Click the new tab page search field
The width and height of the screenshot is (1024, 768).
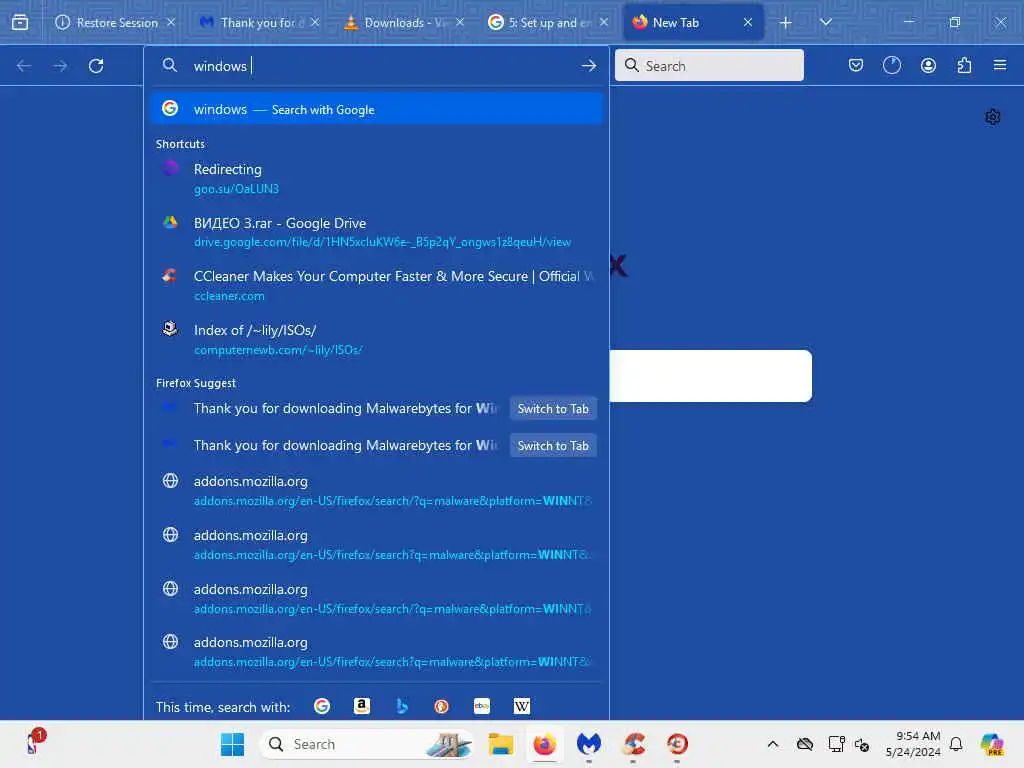click(711, 376)
